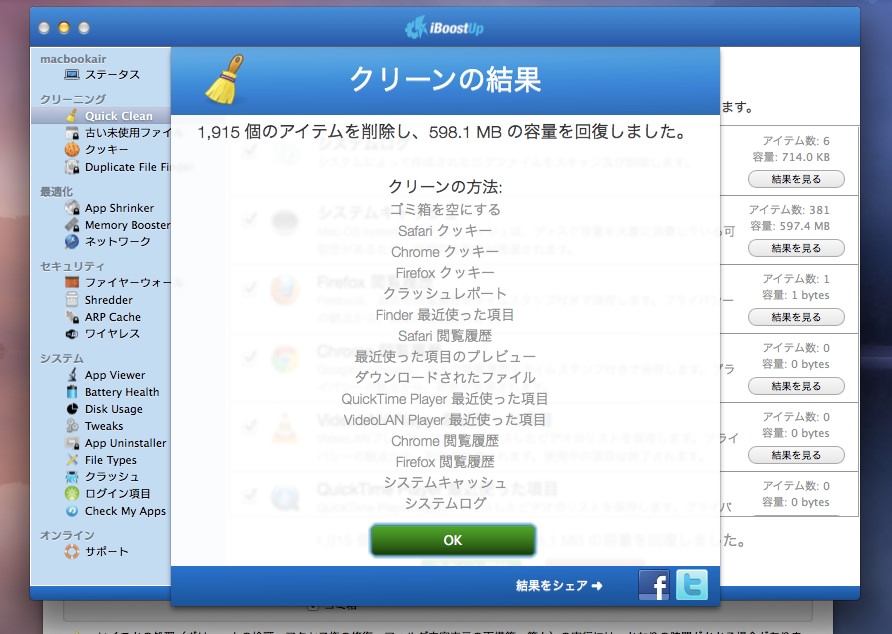Open ステータス in the sidebar

(112, 75)
